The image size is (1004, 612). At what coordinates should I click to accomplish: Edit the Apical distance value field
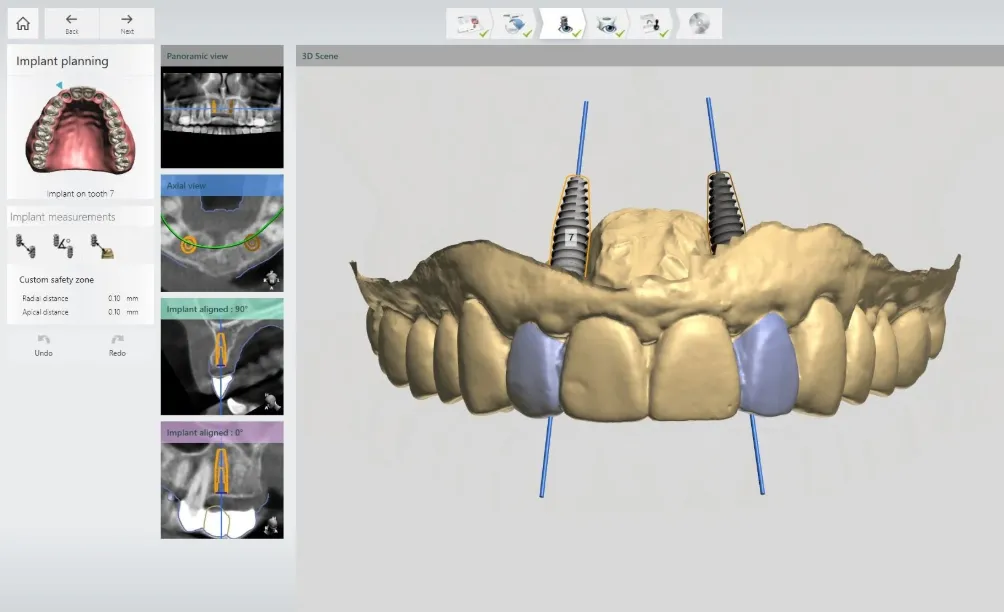point(115,312)
